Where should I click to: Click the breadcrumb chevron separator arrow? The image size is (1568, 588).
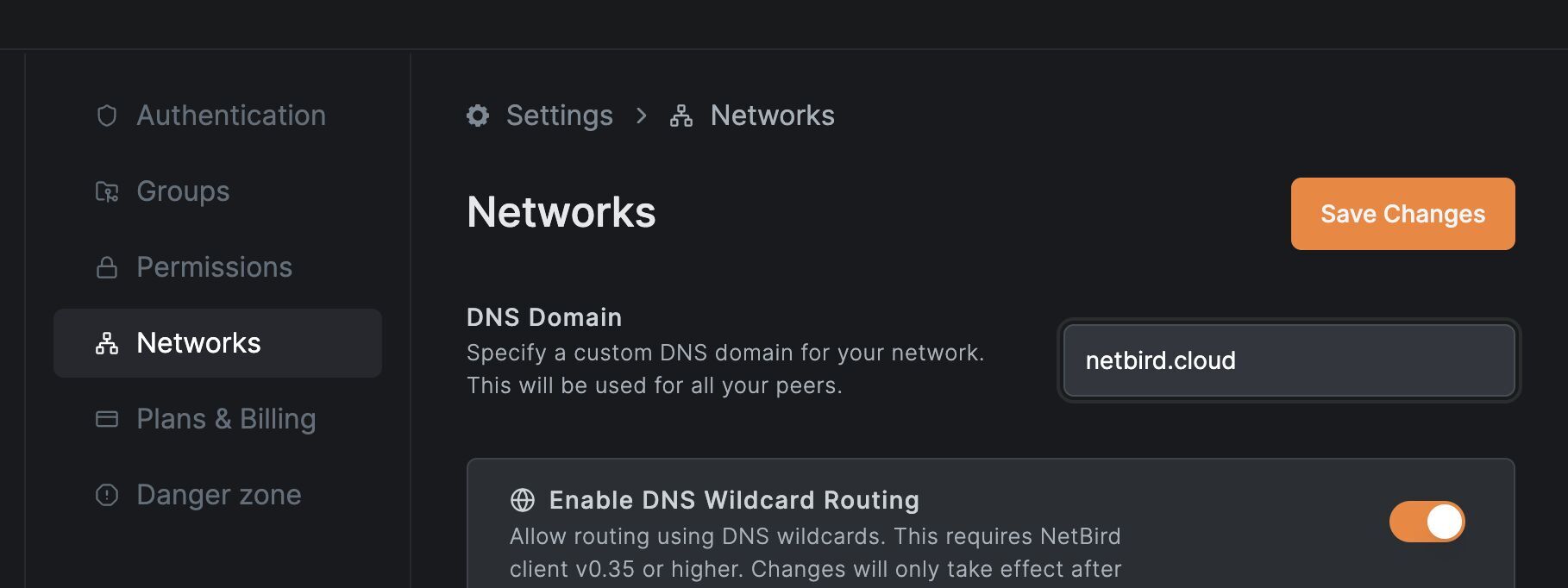pos(641,116)
